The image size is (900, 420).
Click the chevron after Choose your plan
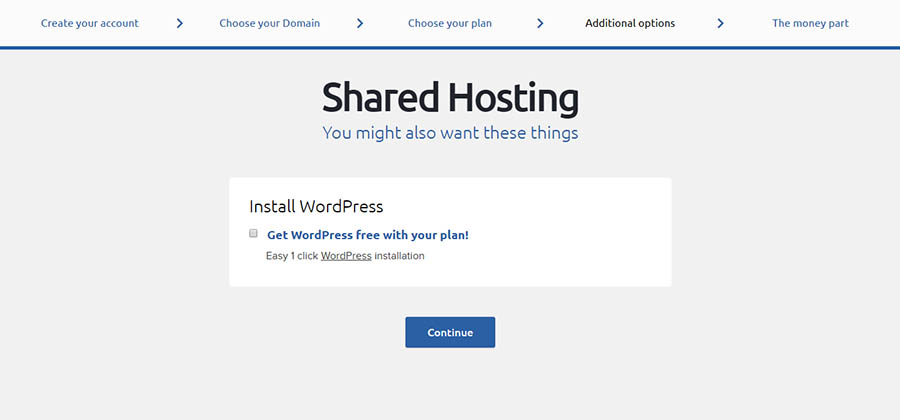click(x=540, y=23)
